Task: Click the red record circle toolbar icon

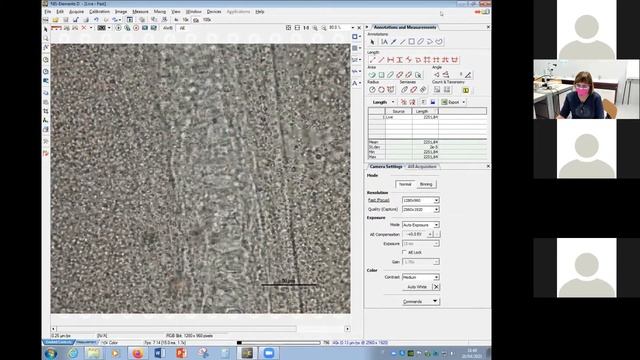Action: pyautogui.click(x=136, y=28)
